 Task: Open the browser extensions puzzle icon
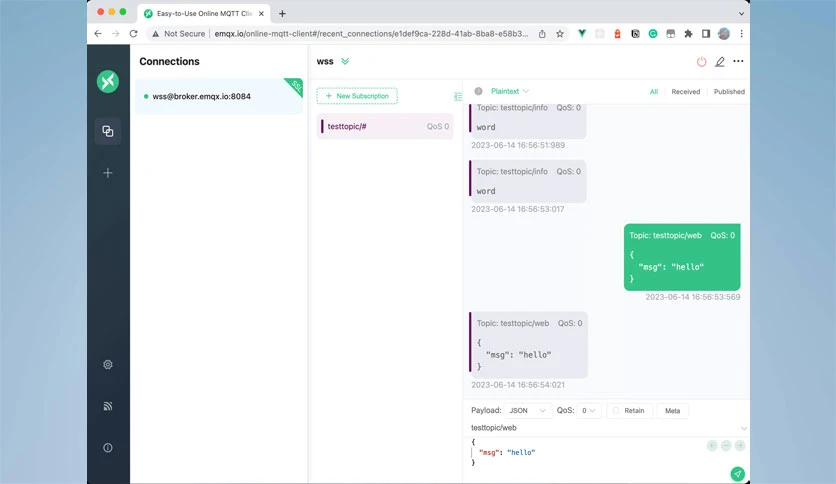click(688, 34)
